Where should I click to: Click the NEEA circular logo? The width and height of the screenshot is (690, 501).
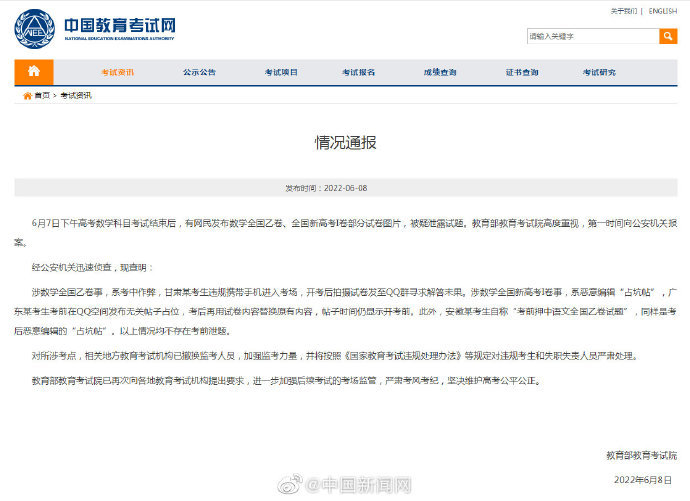pos(34,29)
